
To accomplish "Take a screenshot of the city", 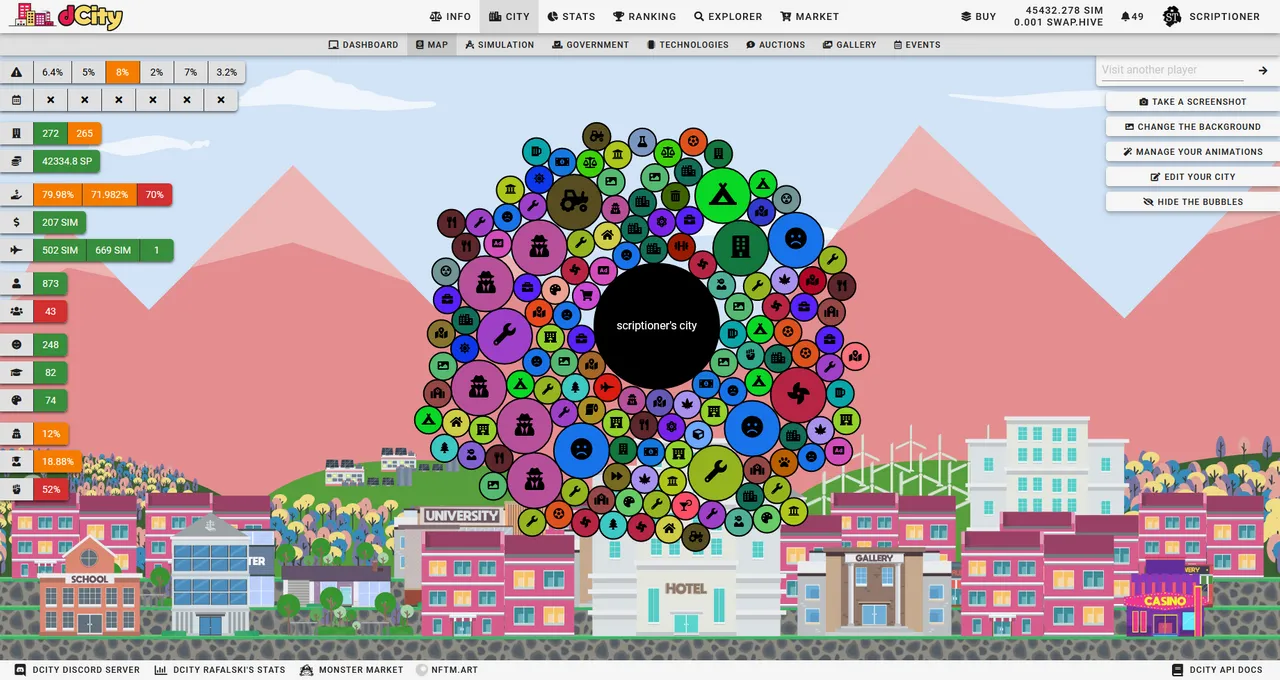I will pos(1193,102).
